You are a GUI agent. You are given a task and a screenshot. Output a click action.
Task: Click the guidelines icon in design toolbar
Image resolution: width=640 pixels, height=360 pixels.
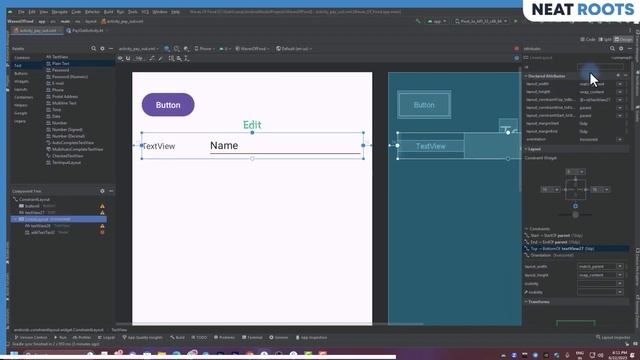pyautogui.click(x=187, y=58)
